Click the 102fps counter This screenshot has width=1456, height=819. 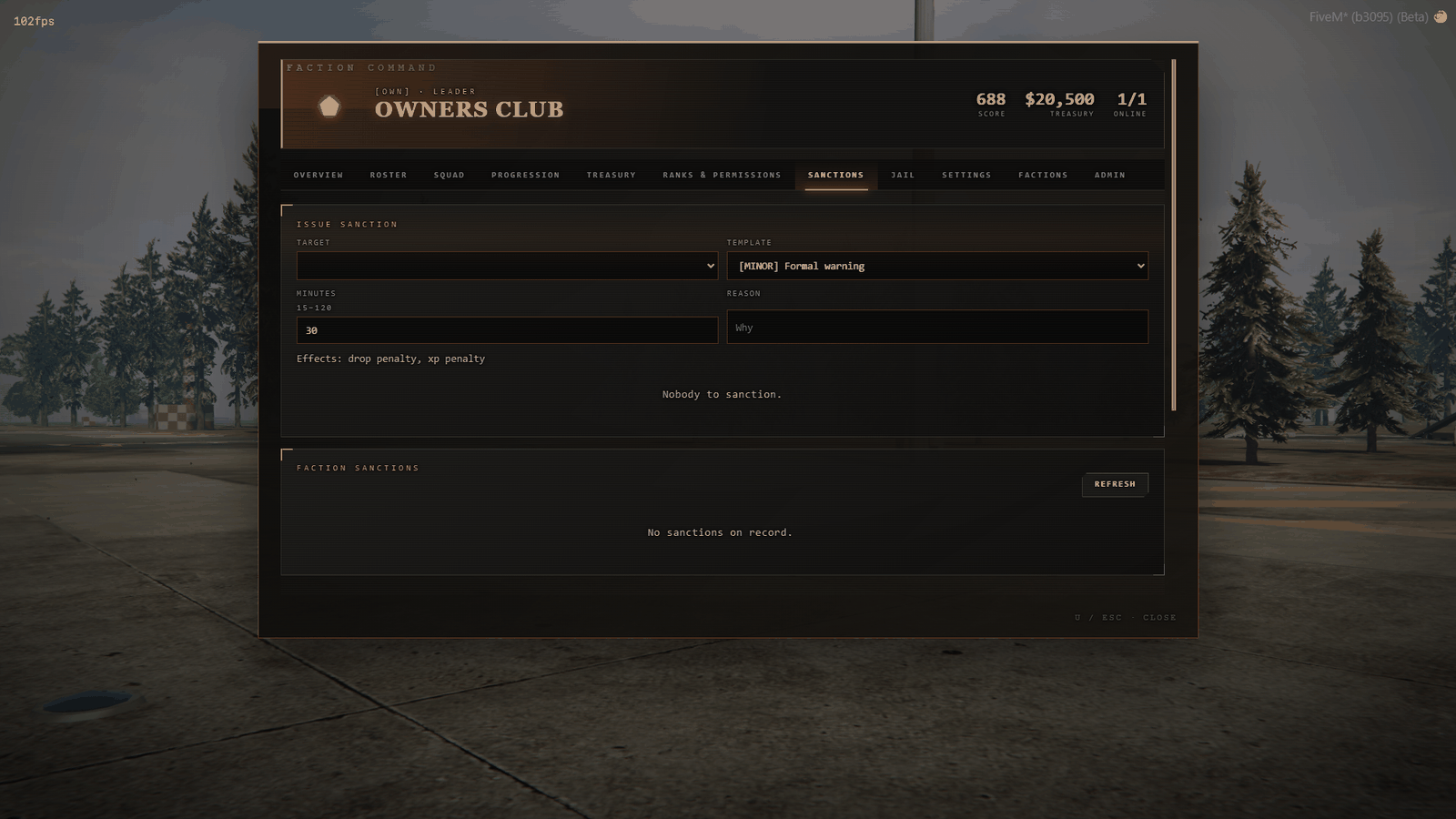coord(34,21)
